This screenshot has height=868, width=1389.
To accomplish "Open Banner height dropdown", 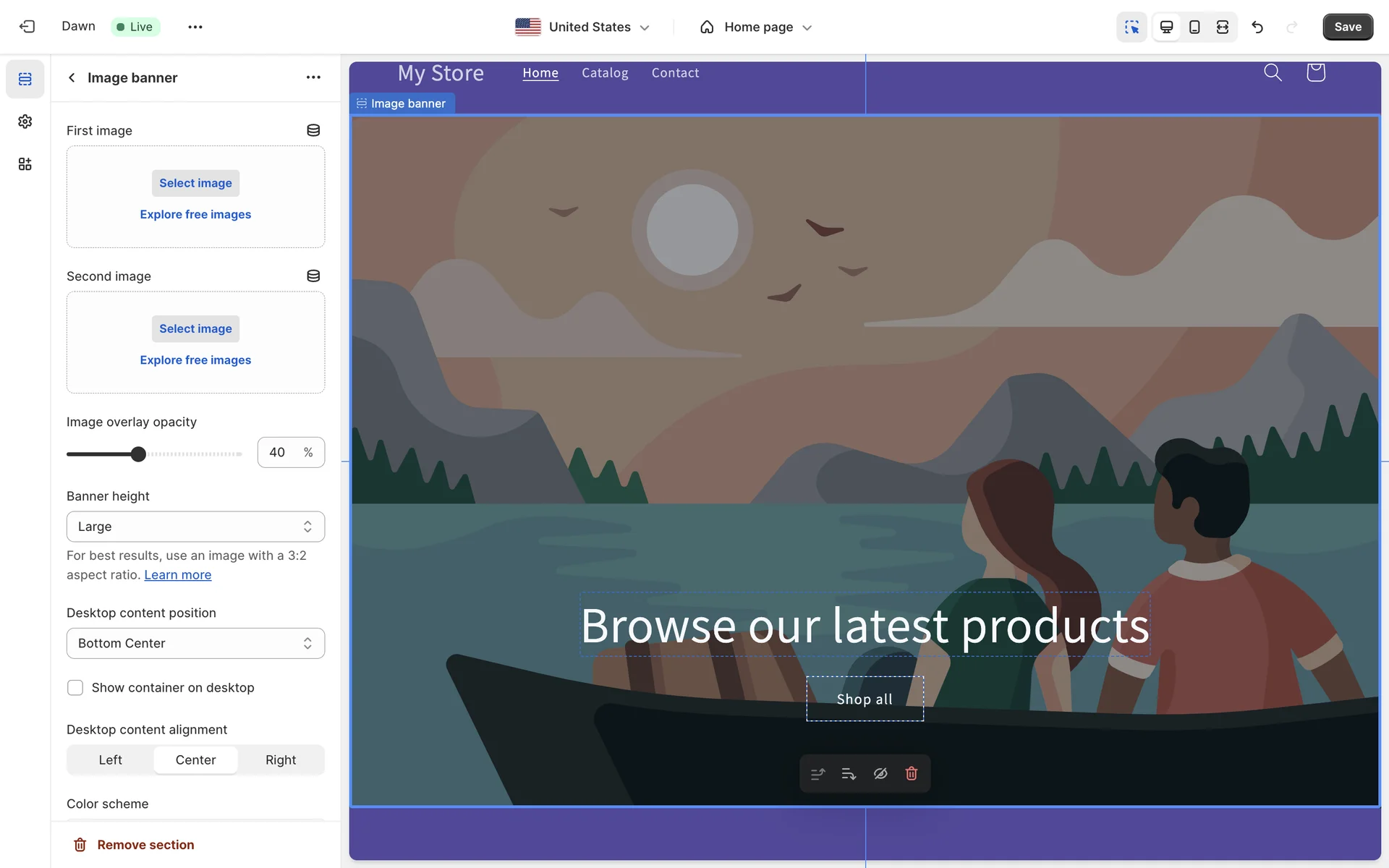I will pyautogui.click(x=195, y=527).
